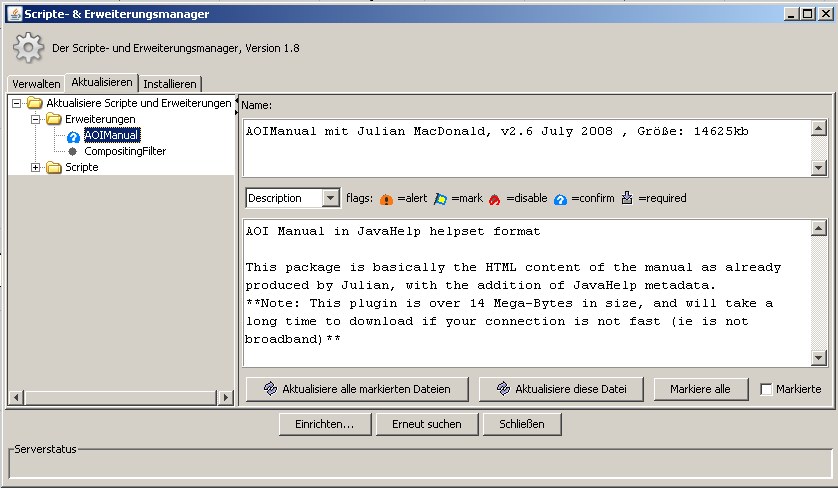Click the =mark legend text

(x=467, y=198)
